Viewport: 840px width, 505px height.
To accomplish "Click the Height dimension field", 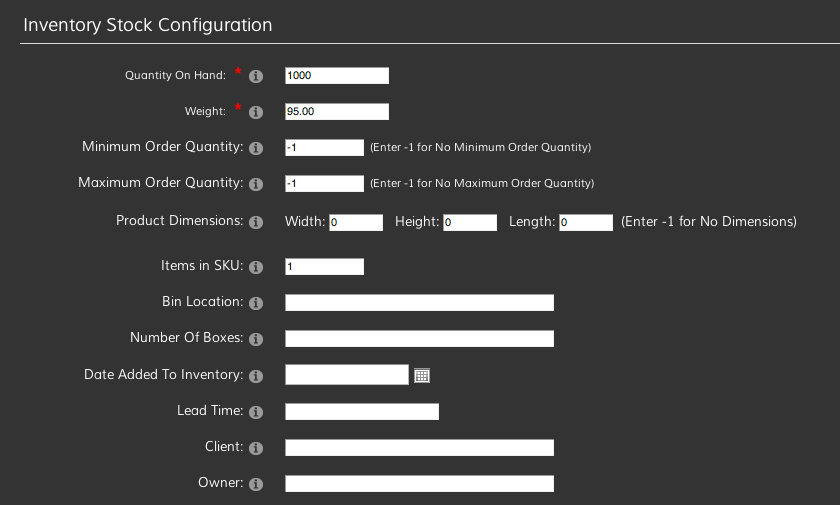I will click(470, 222).
